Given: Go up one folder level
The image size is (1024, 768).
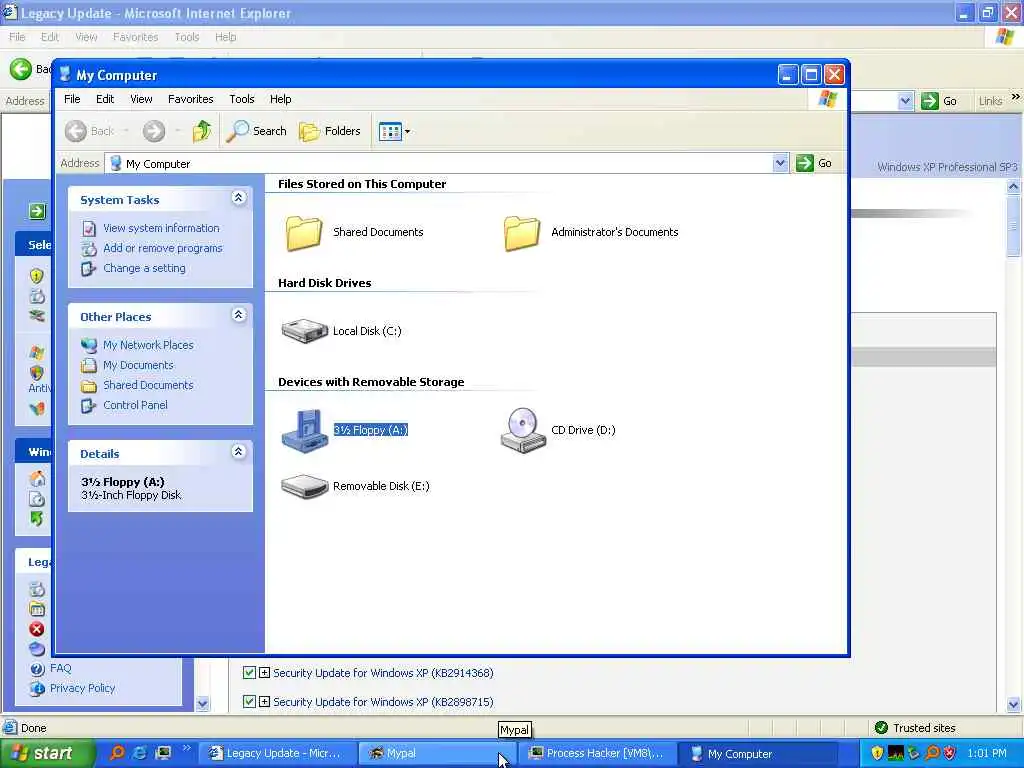Looking at the screenshot, I should 202,131.
